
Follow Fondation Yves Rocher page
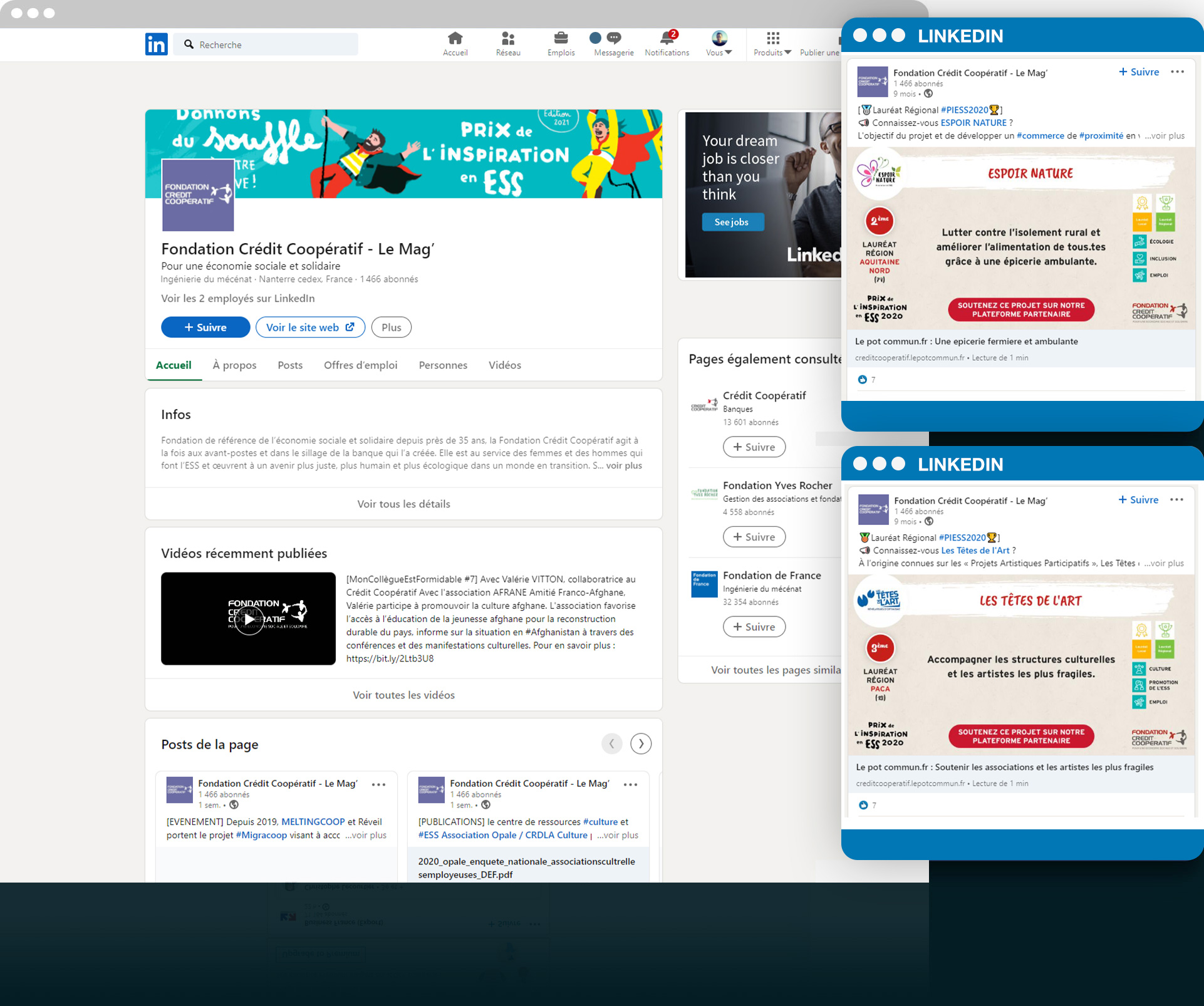pos(754,537)
